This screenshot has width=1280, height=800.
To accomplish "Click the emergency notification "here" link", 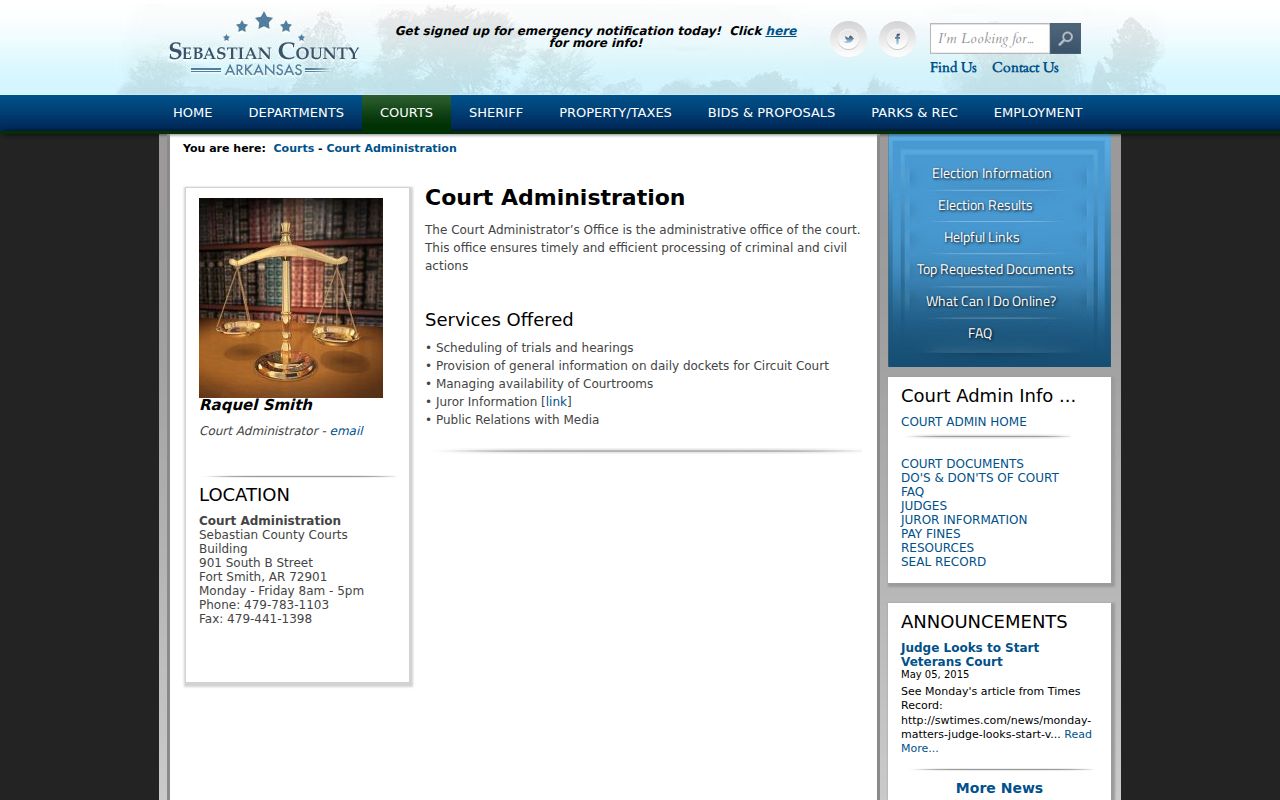I will click(781, 31).
